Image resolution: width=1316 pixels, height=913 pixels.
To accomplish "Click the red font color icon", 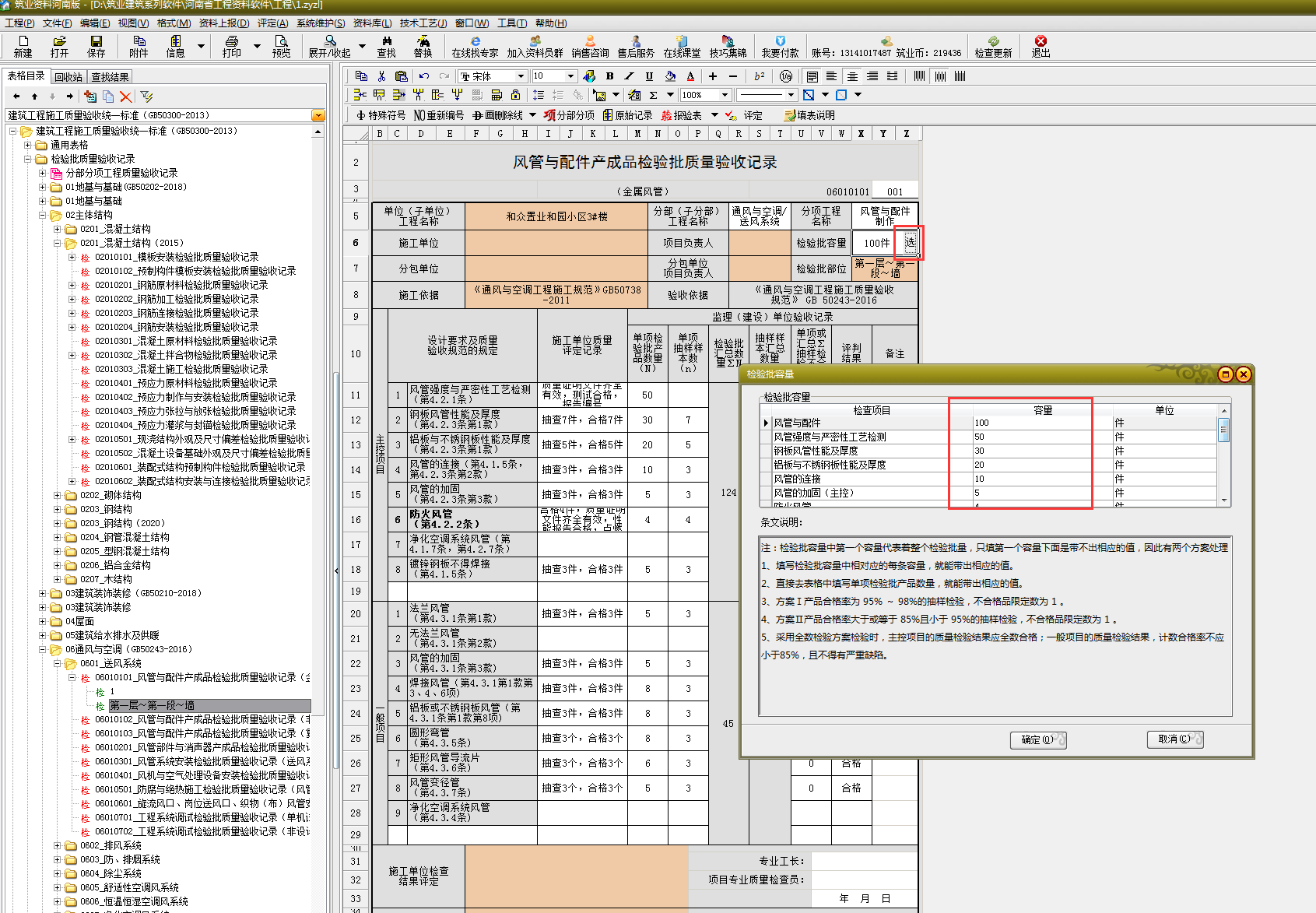I will 690,76.
